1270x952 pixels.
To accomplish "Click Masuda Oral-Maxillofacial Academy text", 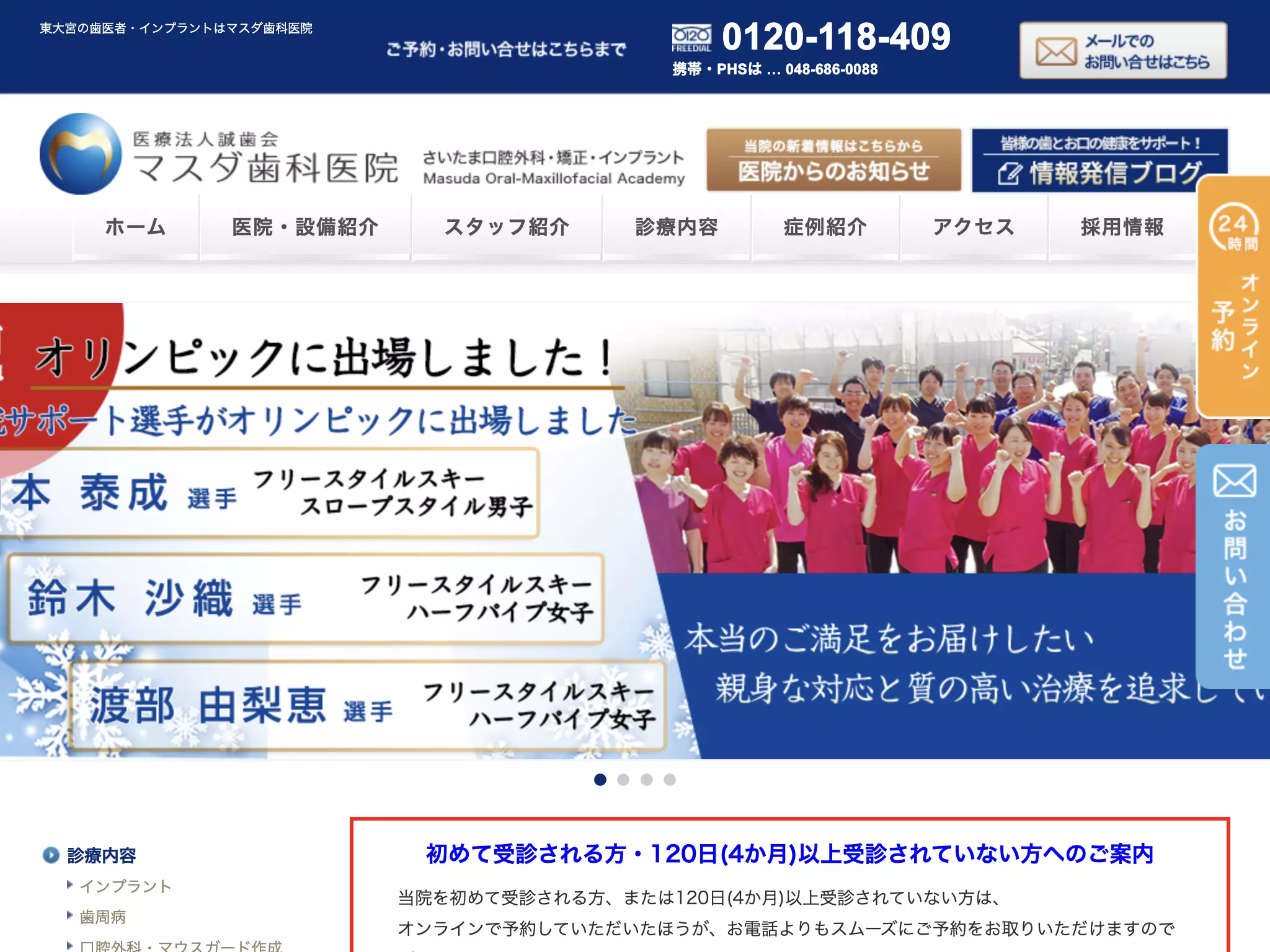I will click(554, 179).
